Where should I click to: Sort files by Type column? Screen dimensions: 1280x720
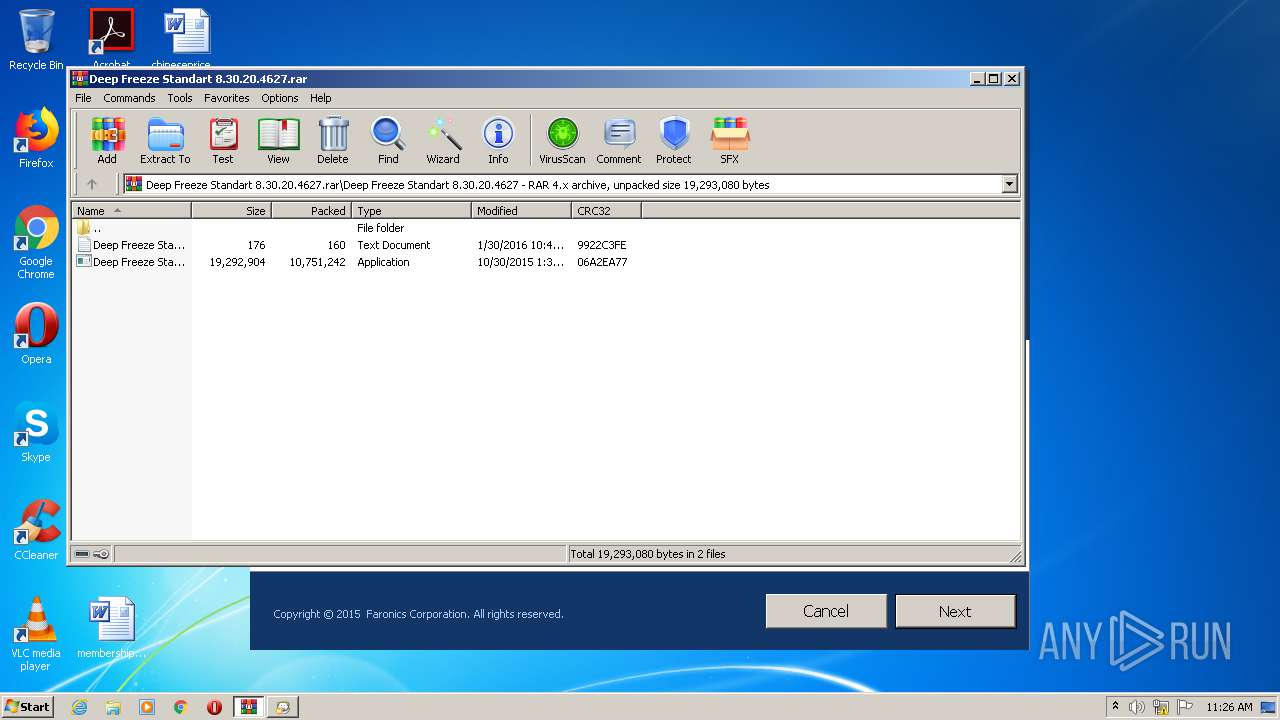coord(411,210)
